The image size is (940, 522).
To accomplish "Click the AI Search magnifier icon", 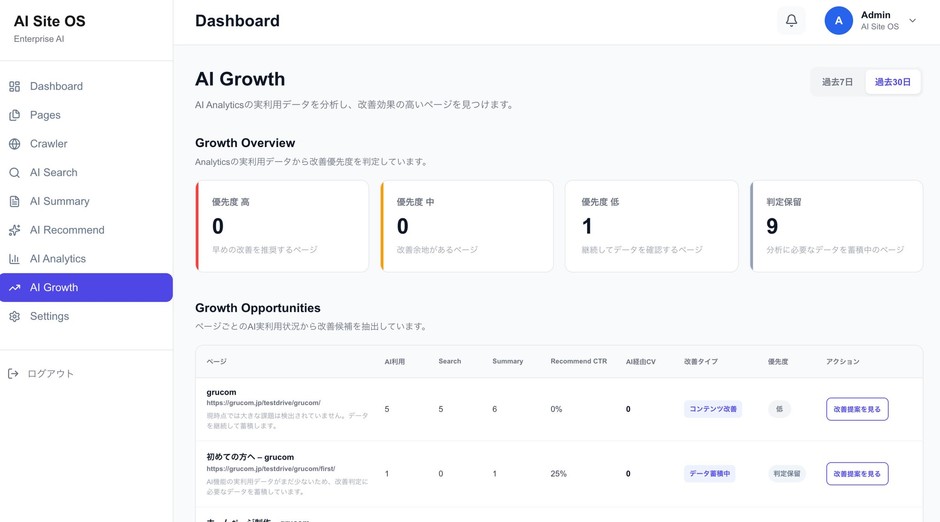I will 14,173.
